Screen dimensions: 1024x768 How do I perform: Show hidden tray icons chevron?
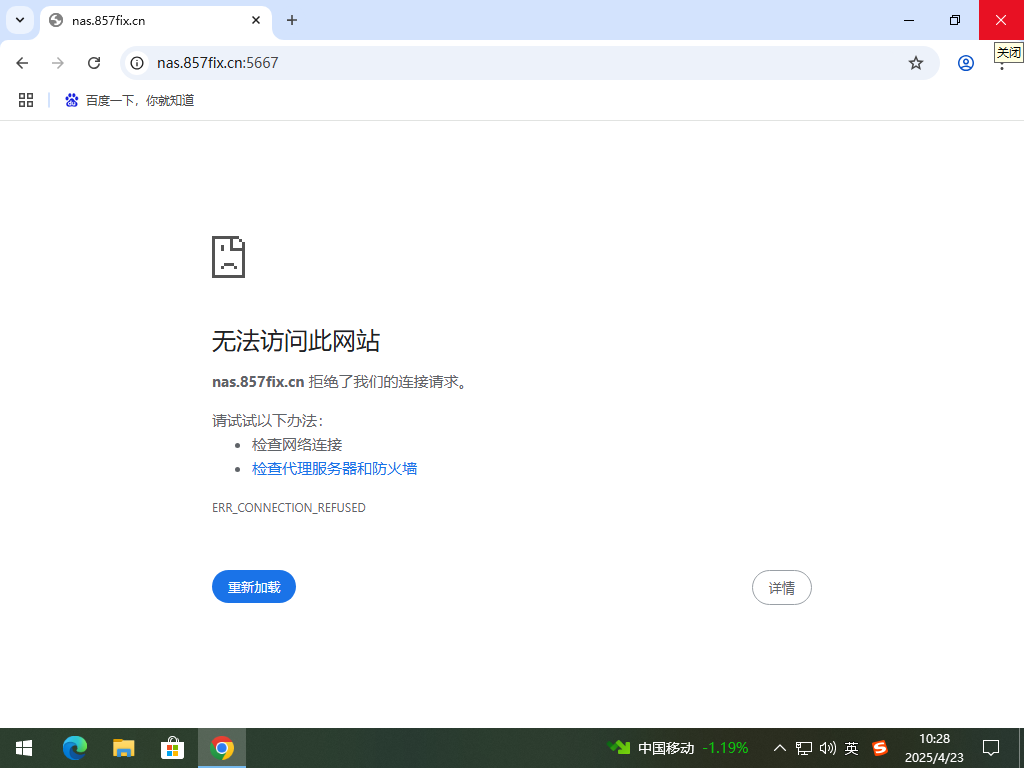(780, 748)
